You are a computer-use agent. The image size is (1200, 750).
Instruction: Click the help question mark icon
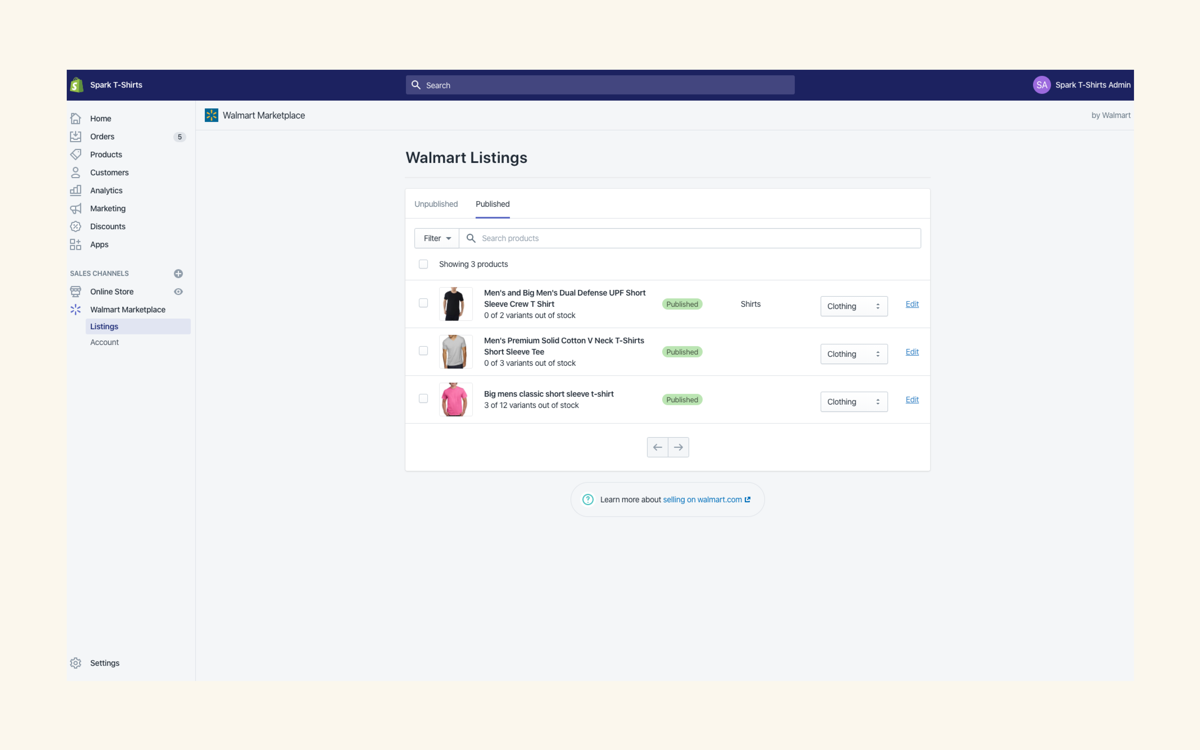tap(588, 499)
